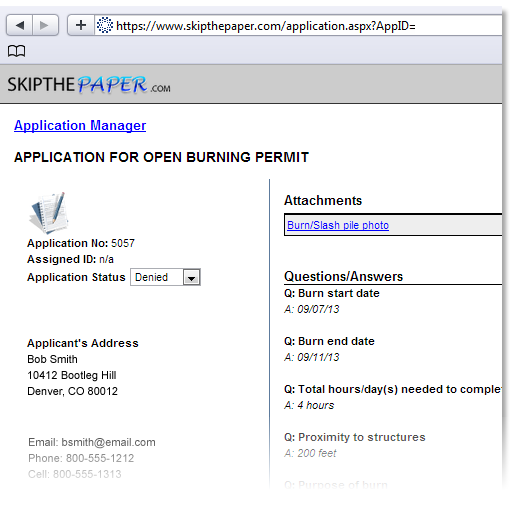
Task: Open the Application Status dropdown arrow
Action: (191, 277)
